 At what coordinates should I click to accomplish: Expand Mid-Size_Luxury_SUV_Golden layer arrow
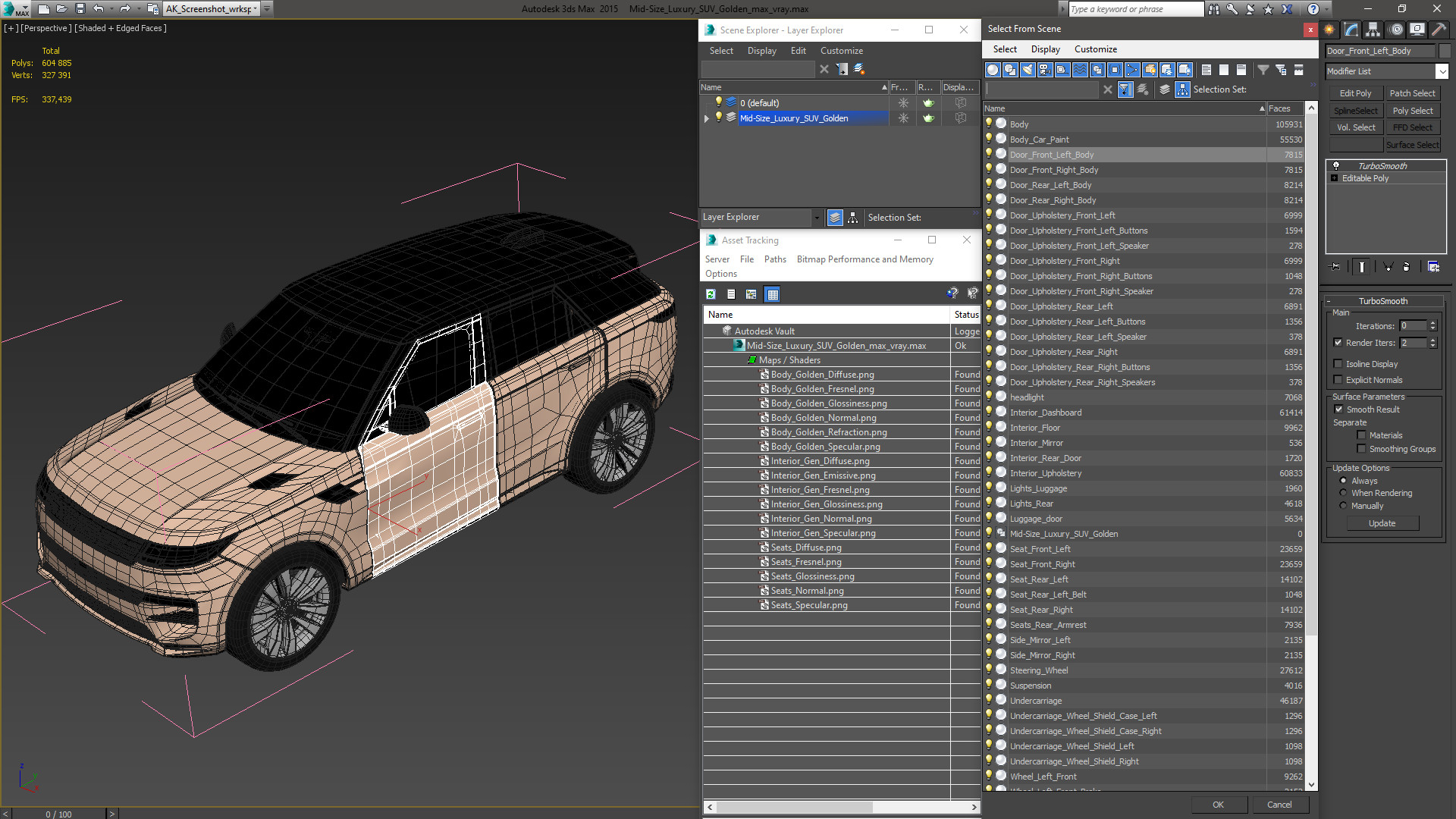(x=707, y=118)
